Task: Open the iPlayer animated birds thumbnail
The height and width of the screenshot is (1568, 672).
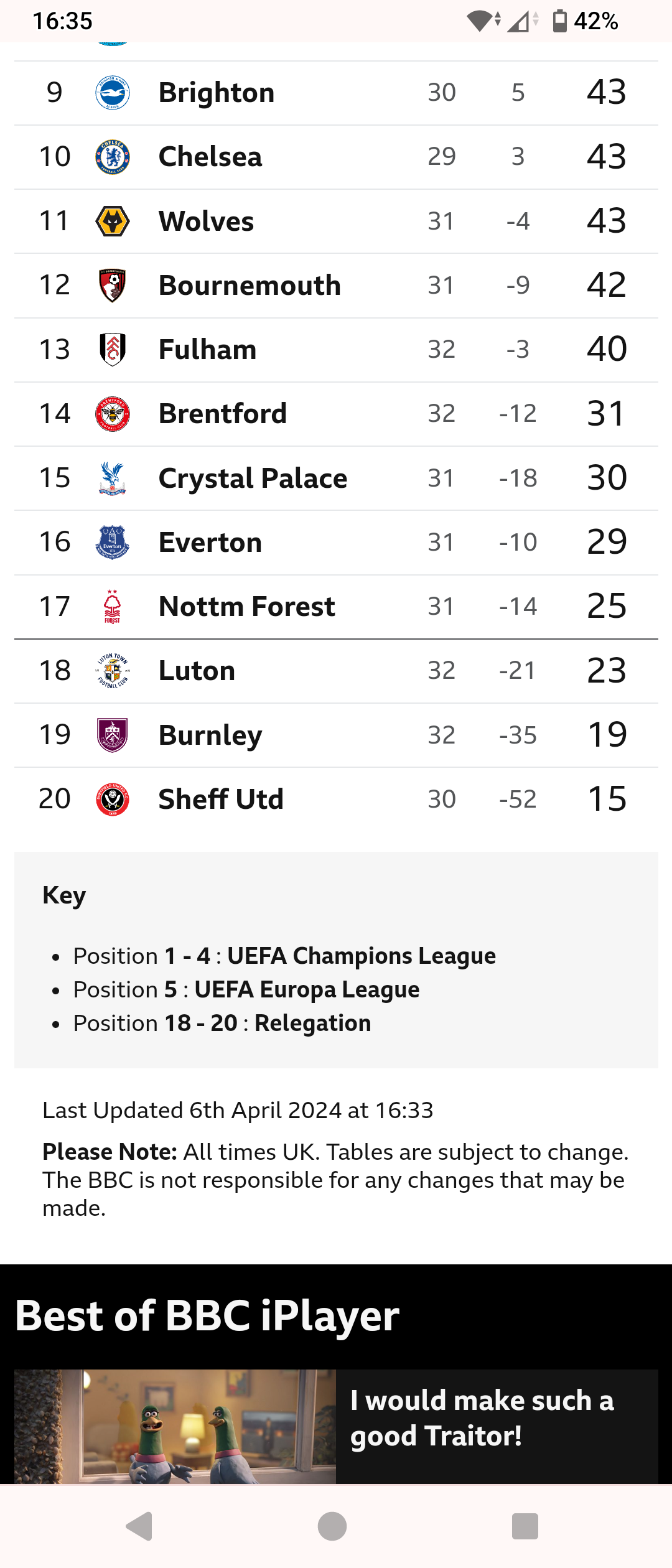Action: tap(175, 1426)
